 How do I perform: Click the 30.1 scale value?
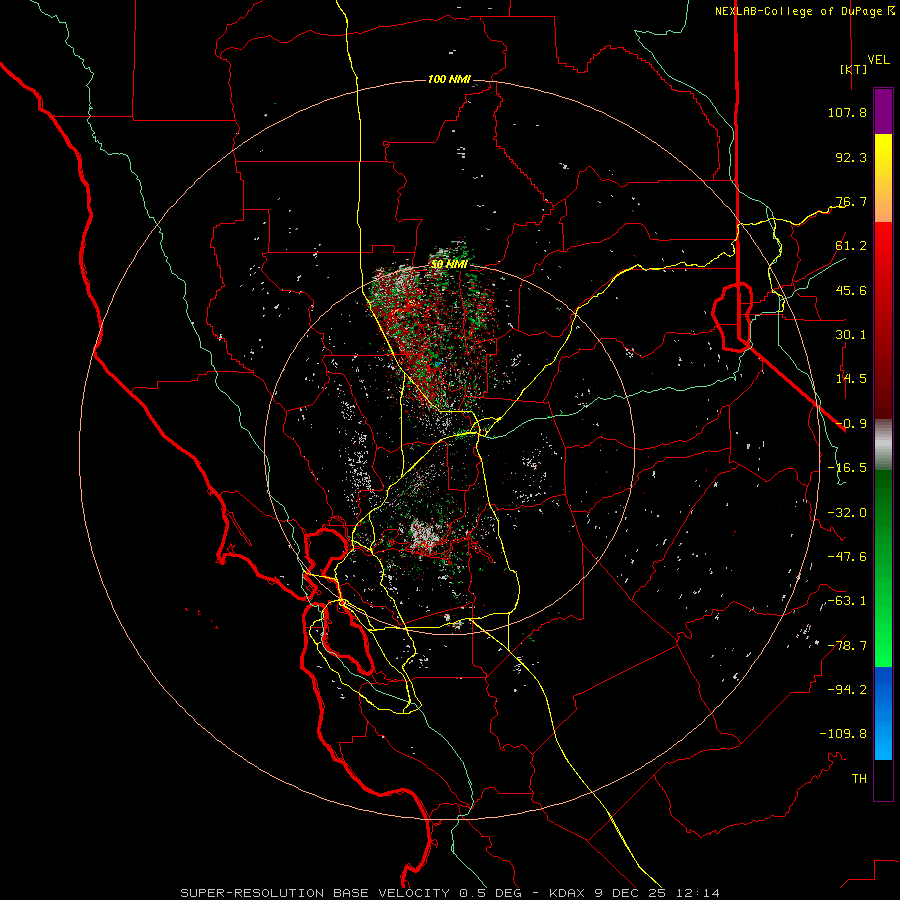coord(851,335)
